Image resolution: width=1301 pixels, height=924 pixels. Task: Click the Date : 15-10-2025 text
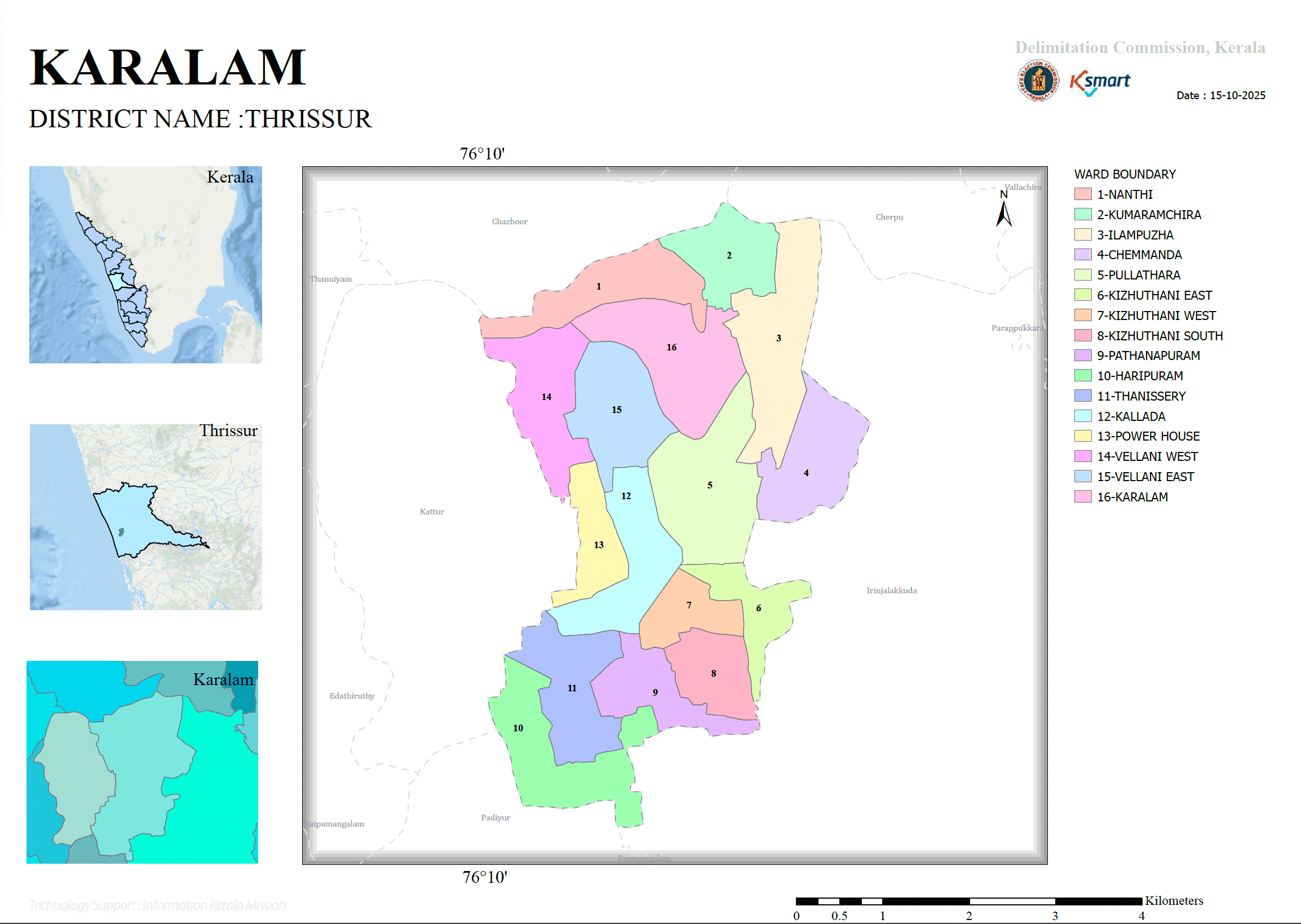[1221, 96]
